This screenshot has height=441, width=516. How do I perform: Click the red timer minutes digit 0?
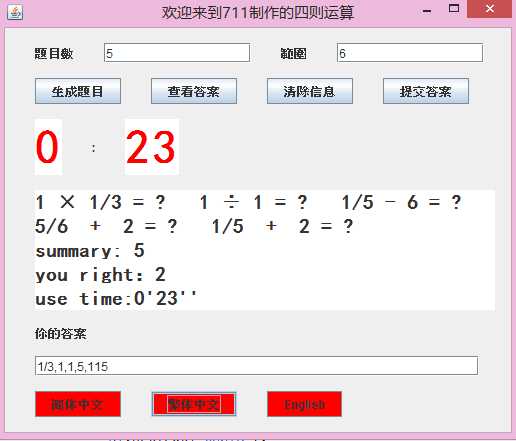[48, 147]
